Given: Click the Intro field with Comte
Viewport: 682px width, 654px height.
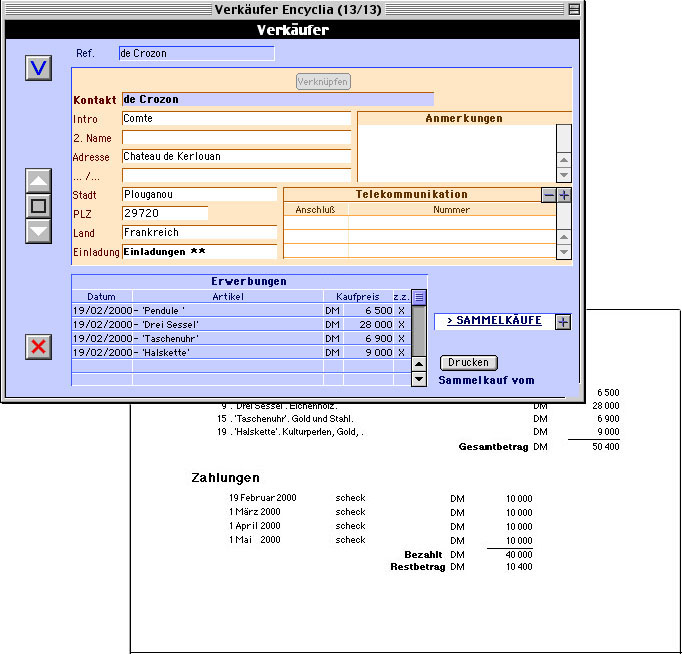Looking at the screenshot, I should (237, 119).
